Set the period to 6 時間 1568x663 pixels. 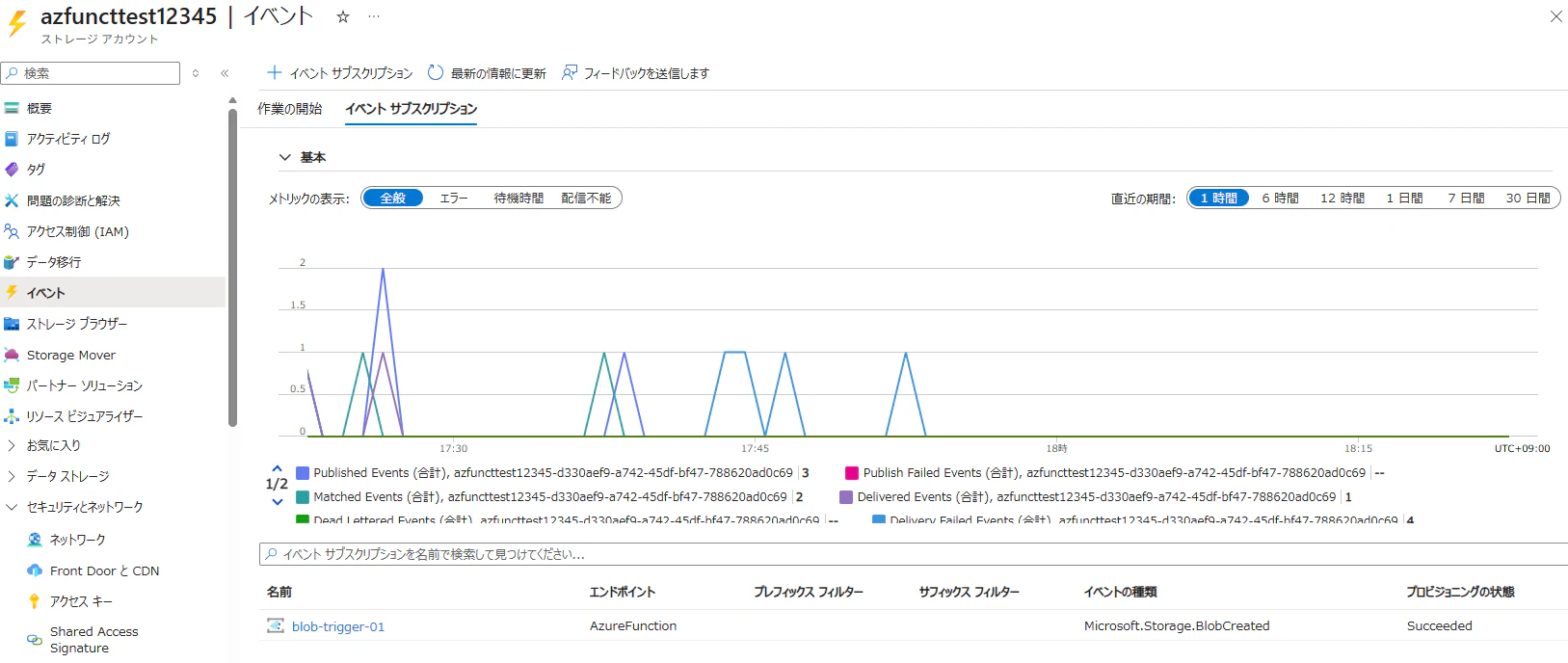(x=1281, y=199)
